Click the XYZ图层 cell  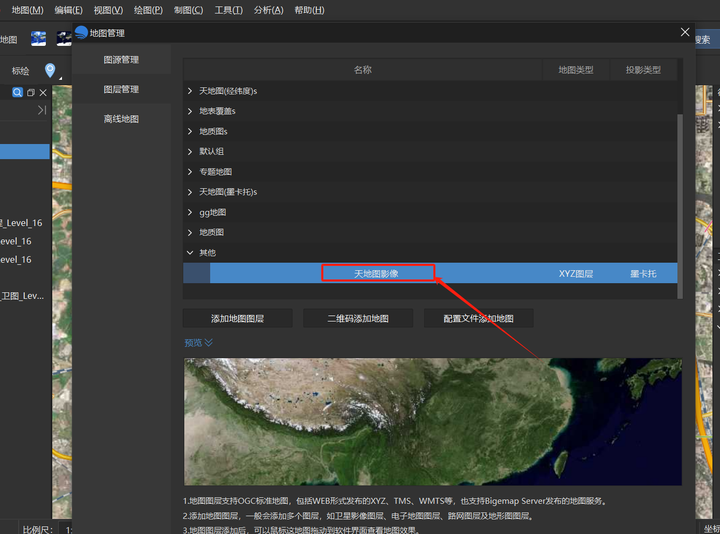(576, 274)
